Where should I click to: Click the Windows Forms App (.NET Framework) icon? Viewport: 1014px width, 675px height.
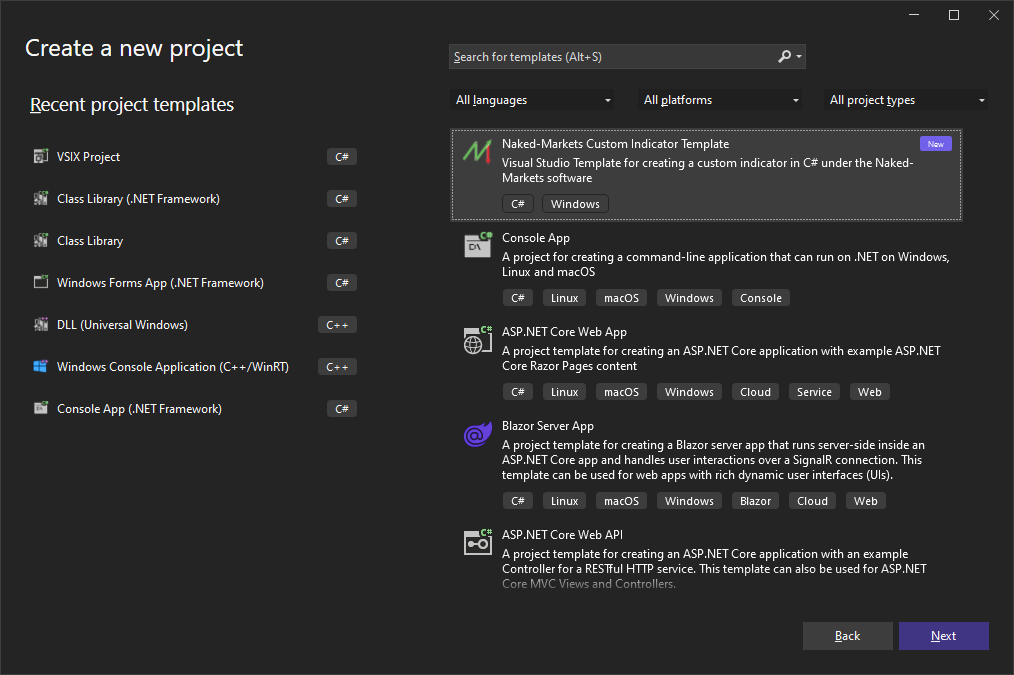coord(41,282)
